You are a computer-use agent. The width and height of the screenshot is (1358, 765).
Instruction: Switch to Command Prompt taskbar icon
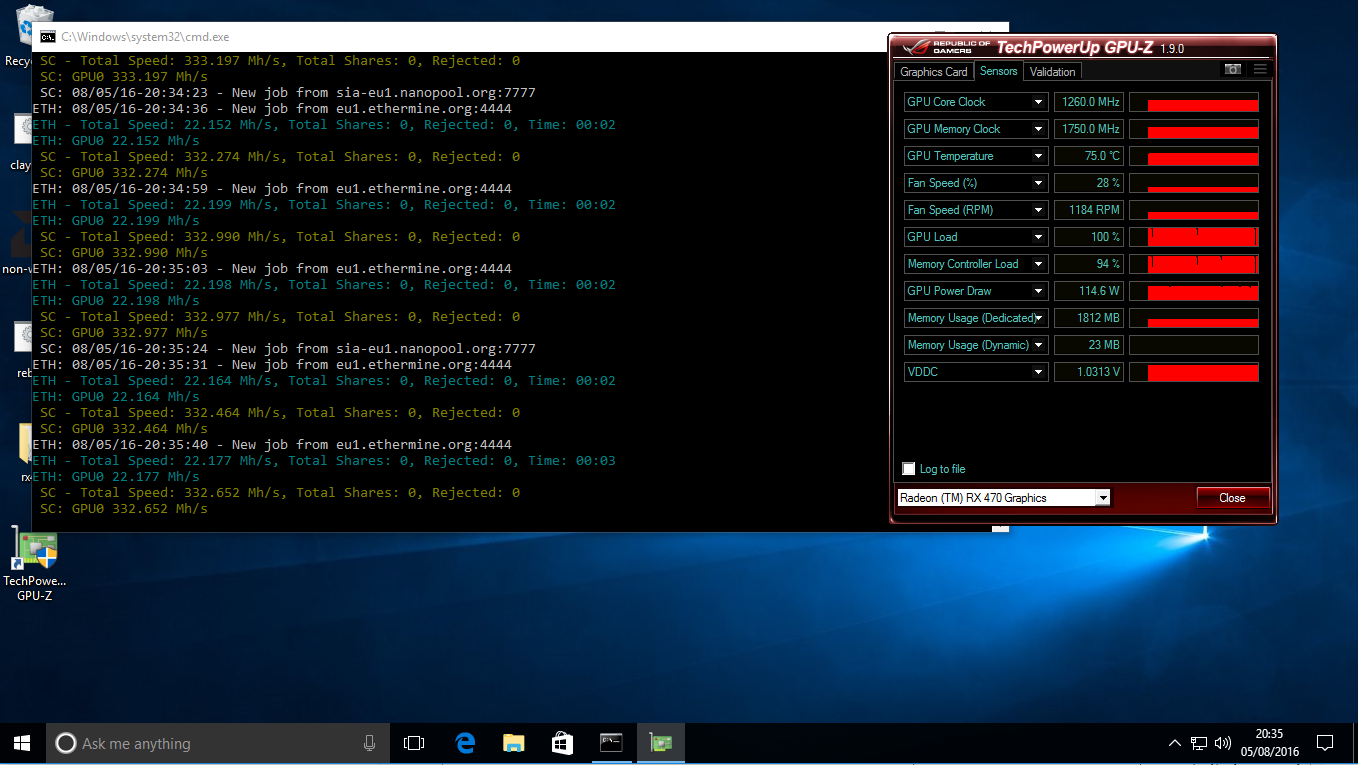tap(611, 743)
